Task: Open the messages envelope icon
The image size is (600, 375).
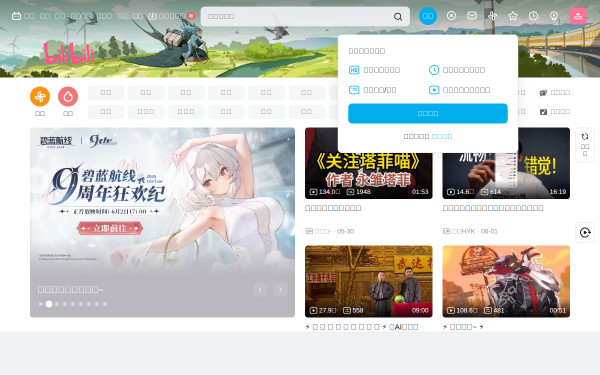Action: coord(472,16)
